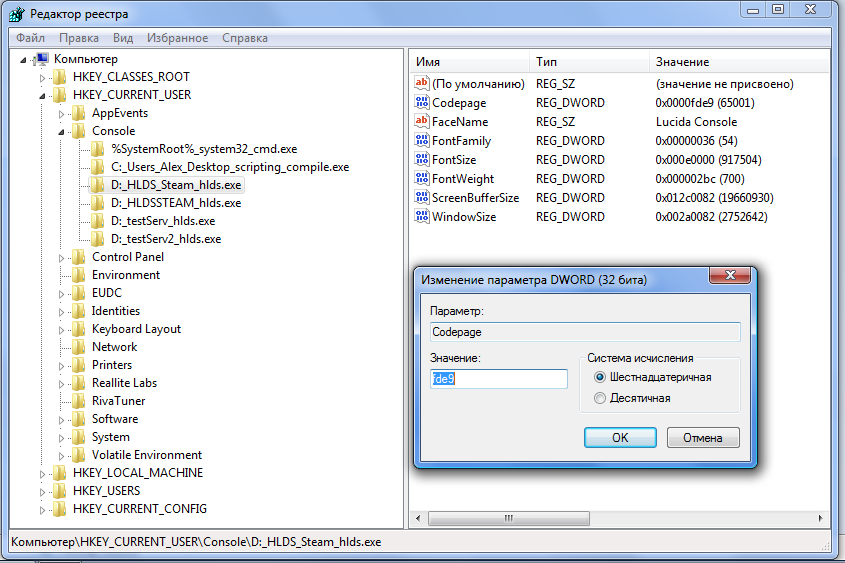Click the 0x000002bc (700) value
845x563 pixels.
(700, 179)
